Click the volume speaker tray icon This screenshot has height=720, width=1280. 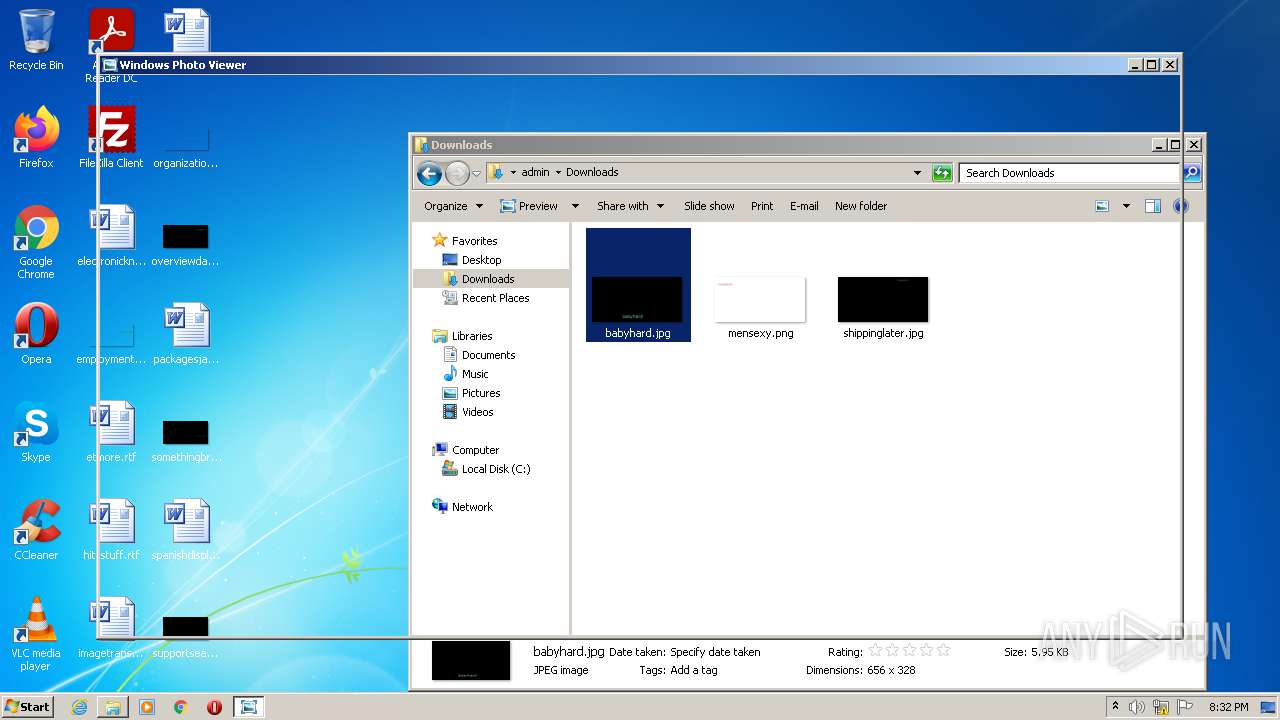coord(1137,707)
